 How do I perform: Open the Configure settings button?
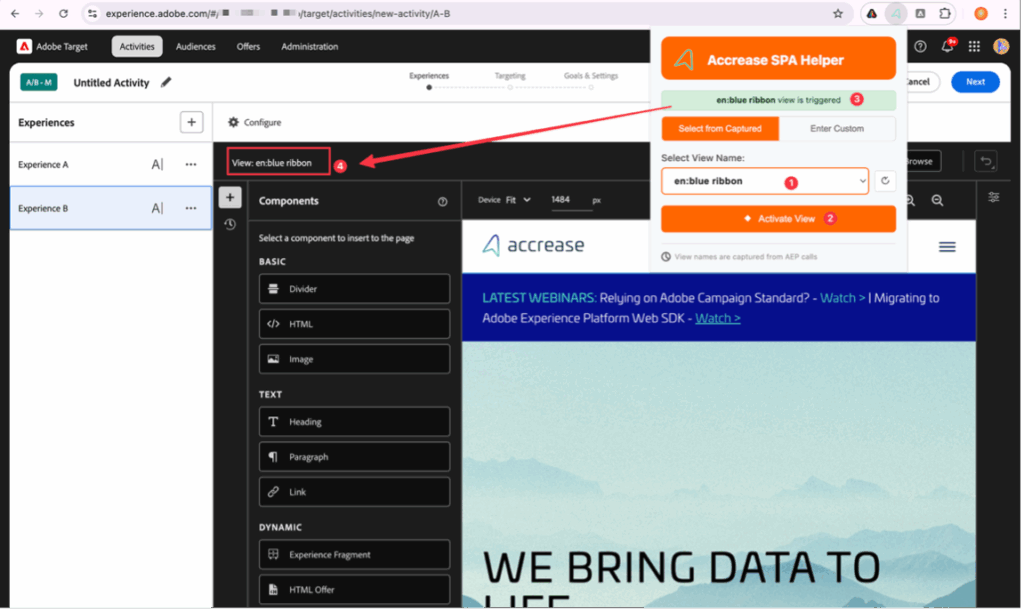255,122
